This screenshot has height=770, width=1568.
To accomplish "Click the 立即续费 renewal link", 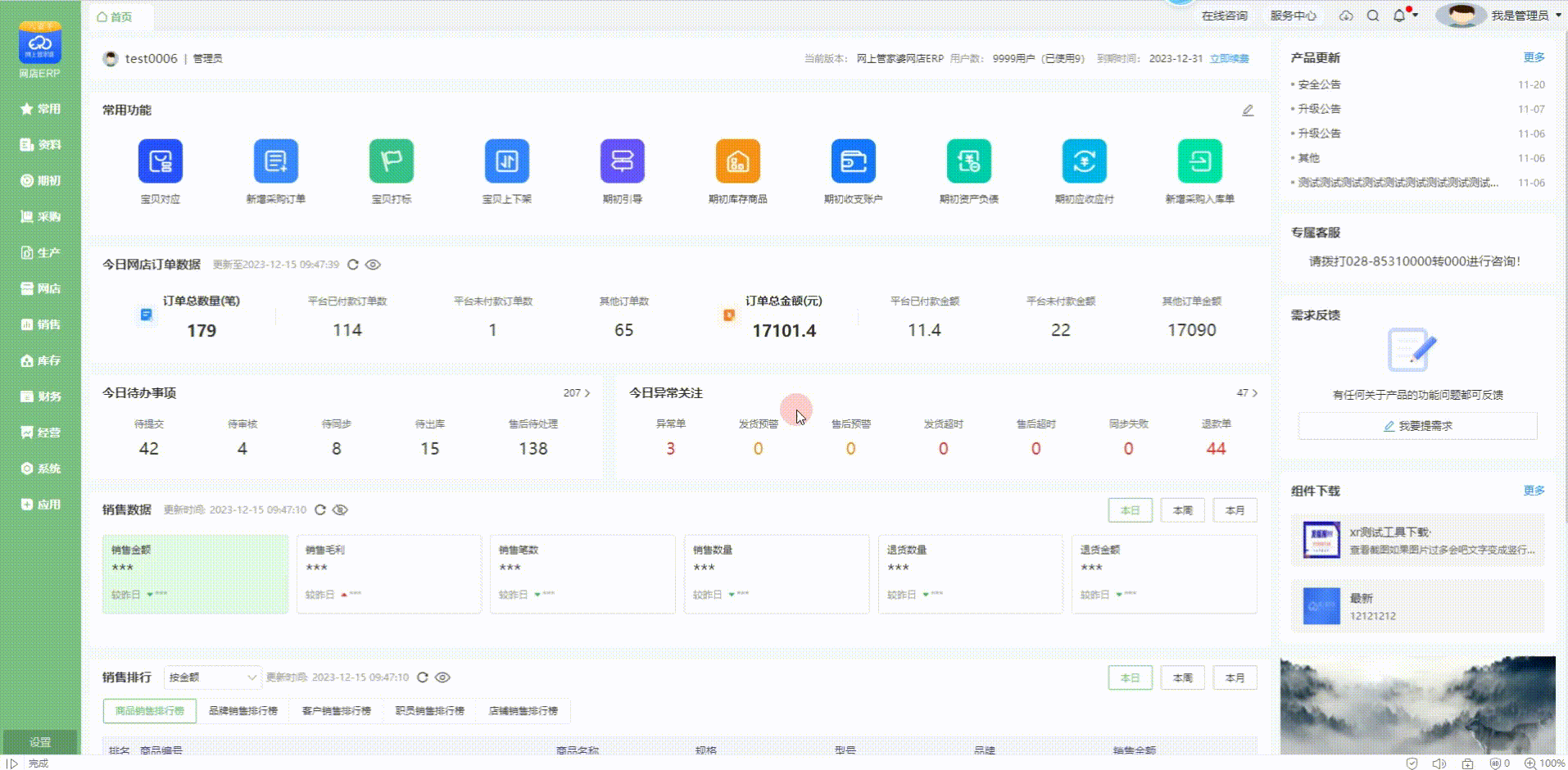I will point(1229,59).
